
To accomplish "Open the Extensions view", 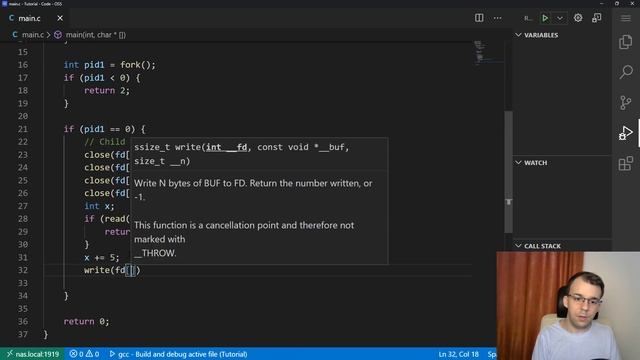I will (x=625, y=163).
